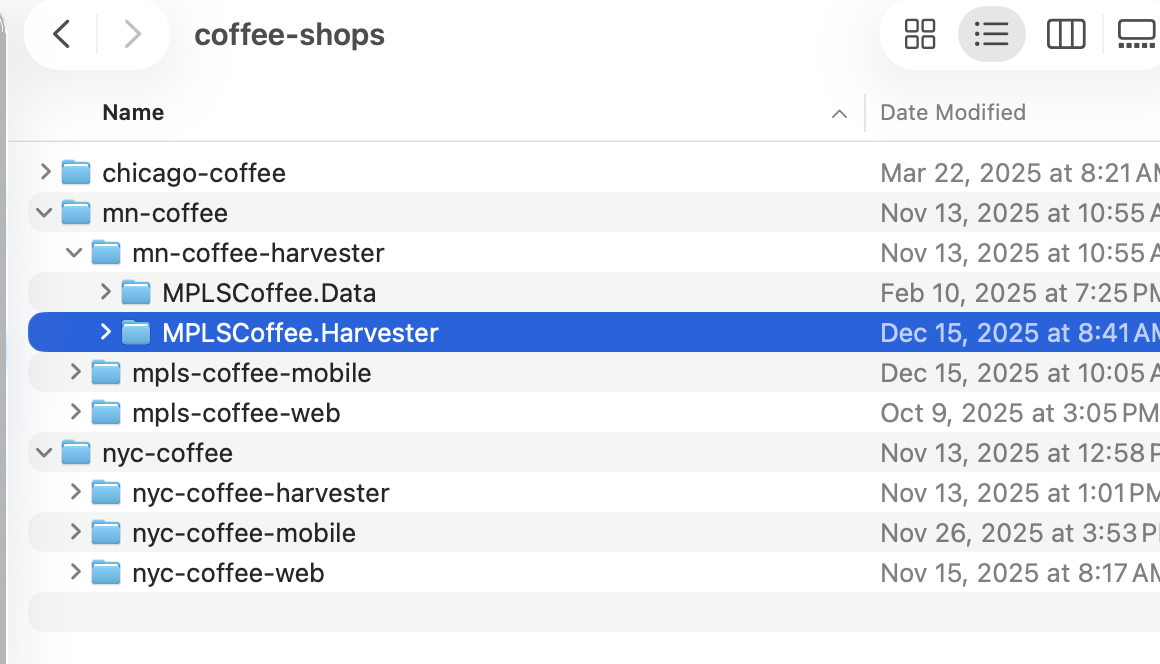Click the forward navigation arrow
This screenshot has width=1160, height=664.
point(133,33)
